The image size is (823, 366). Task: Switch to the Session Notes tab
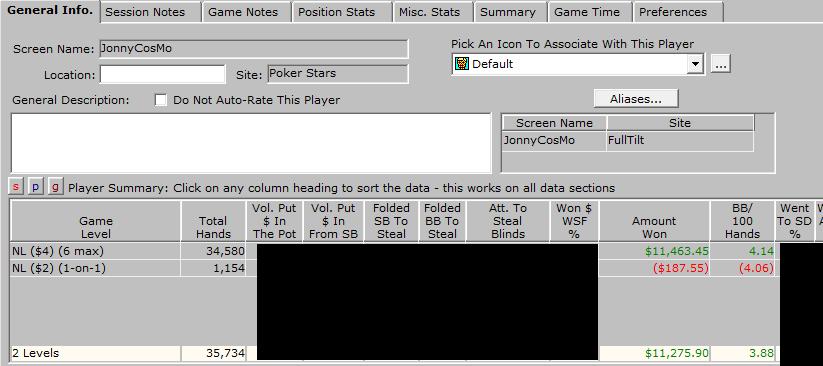151,12
